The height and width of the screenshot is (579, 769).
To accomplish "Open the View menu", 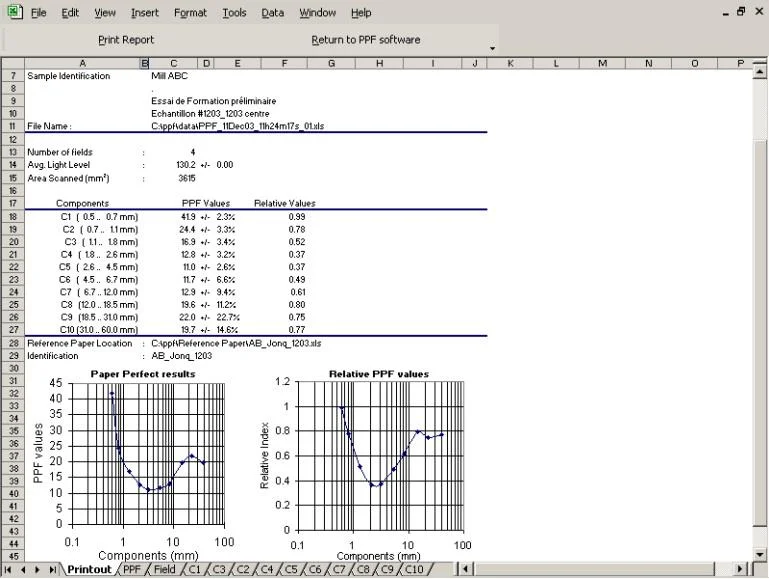I will pos(105,13).
